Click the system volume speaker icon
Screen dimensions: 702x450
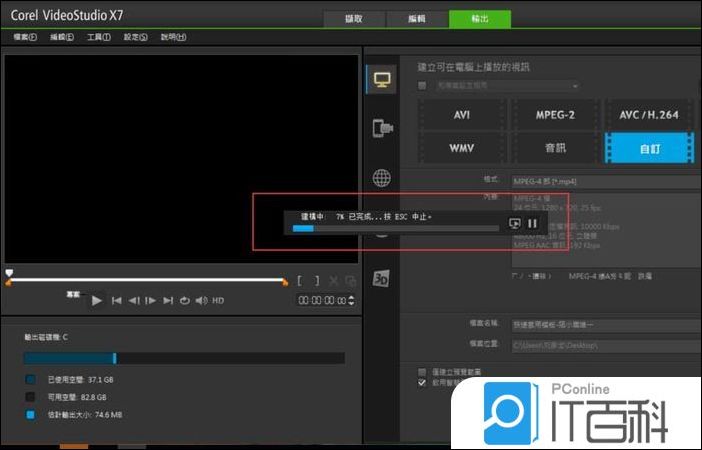pyautogui.click(x=201, y=300)
